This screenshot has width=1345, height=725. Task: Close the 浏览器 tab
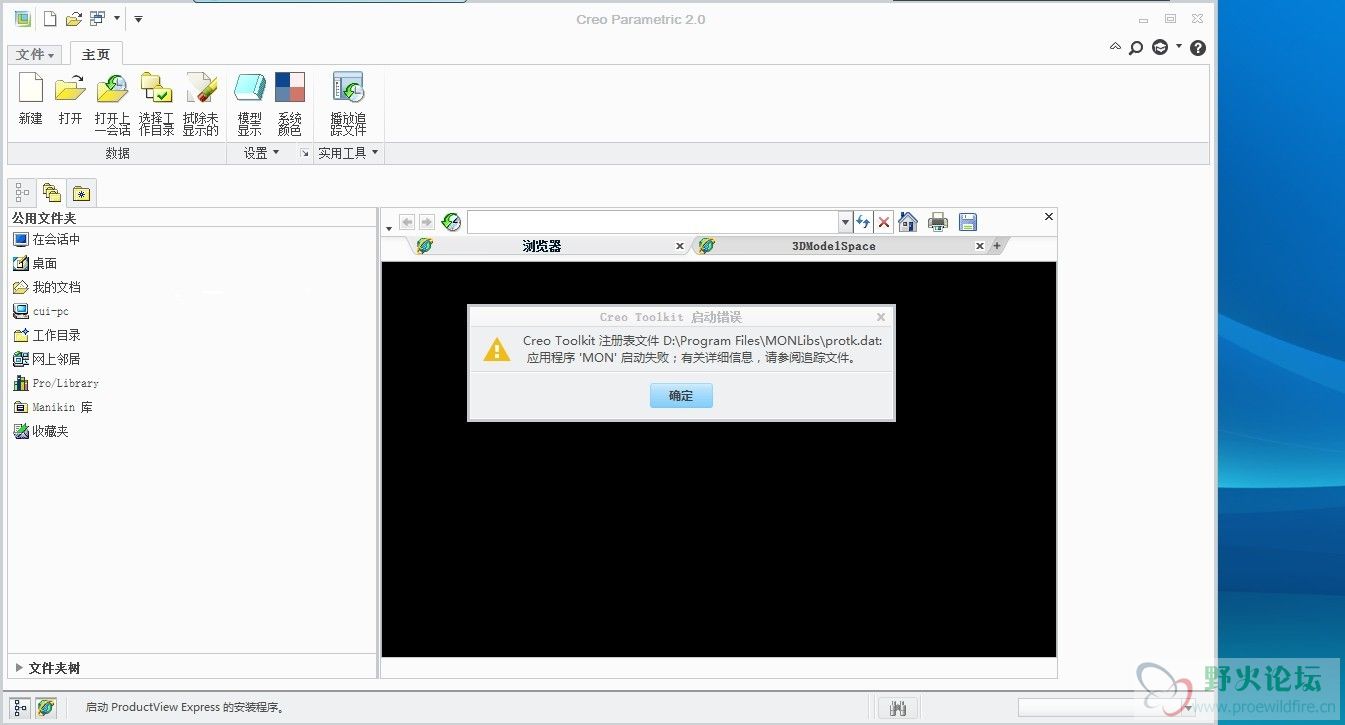point(680,246)
